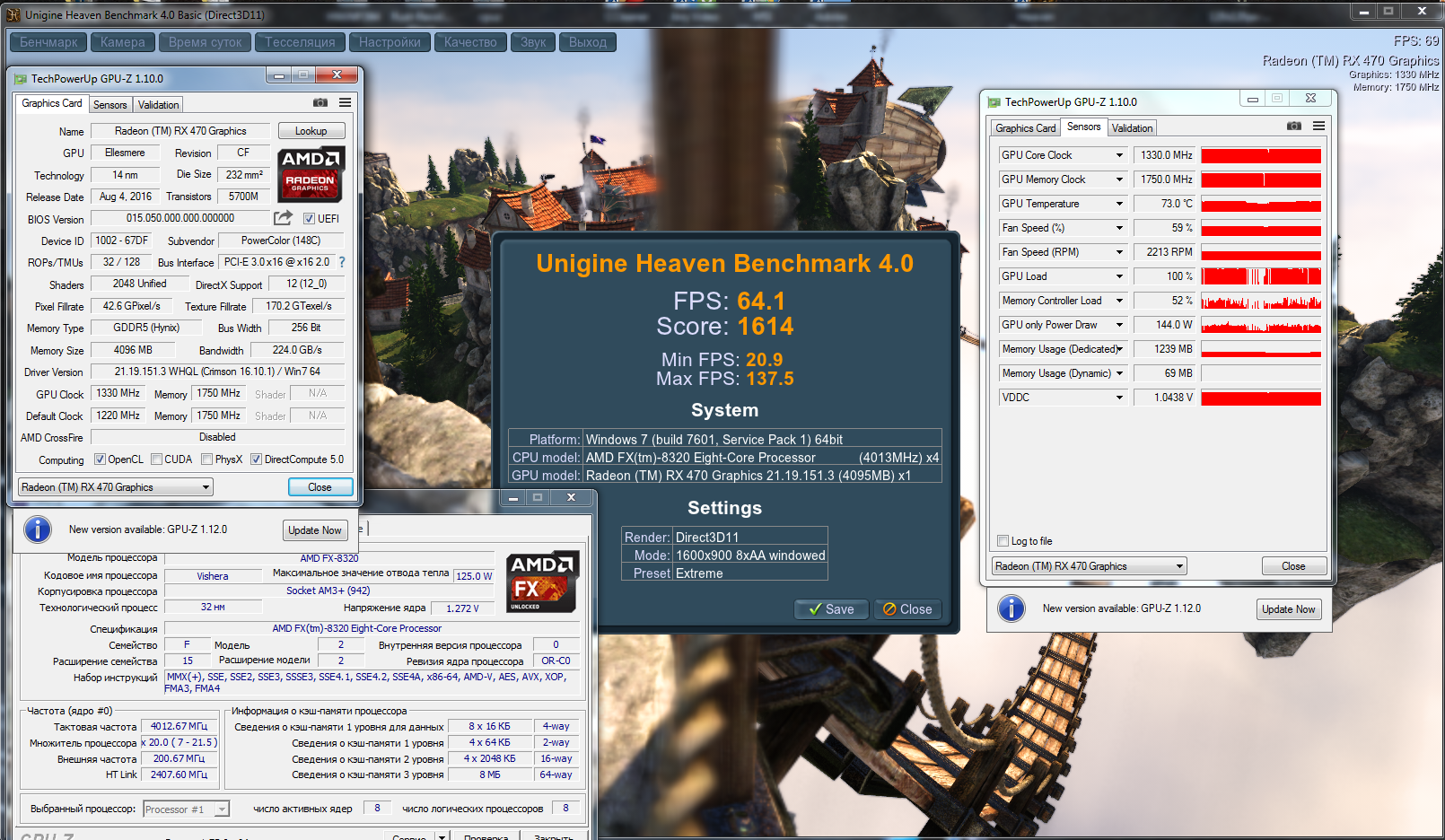The width and height of the screenshot is (1445, 840).
Task: Click Lookup button next to GPU name
Action: pos(311,131)
